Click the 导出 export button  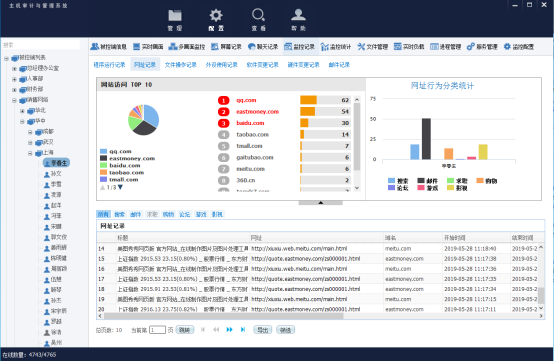[x=263, y=330]
